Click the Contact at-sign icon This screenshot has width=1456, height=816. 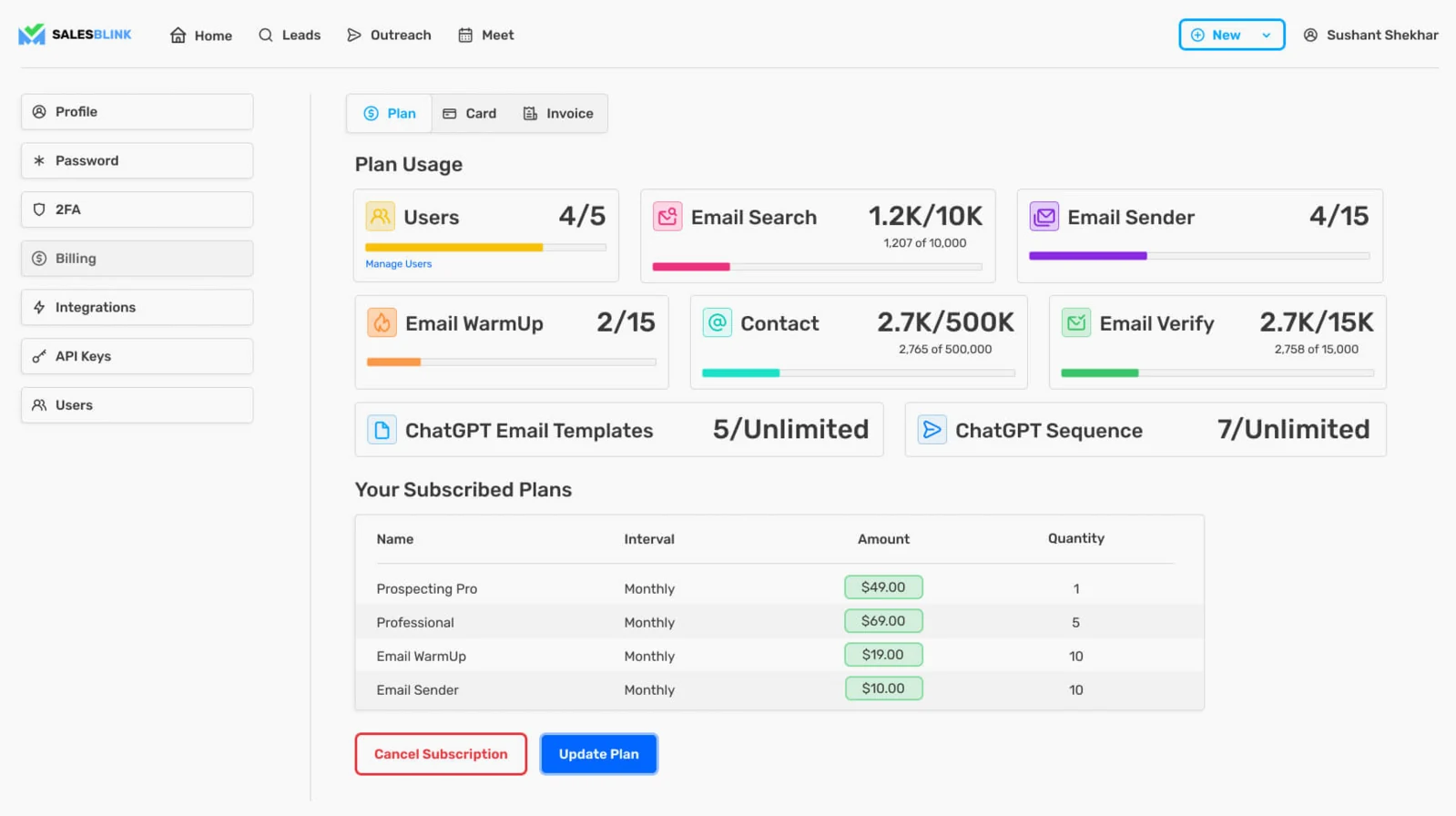[717, 322]
